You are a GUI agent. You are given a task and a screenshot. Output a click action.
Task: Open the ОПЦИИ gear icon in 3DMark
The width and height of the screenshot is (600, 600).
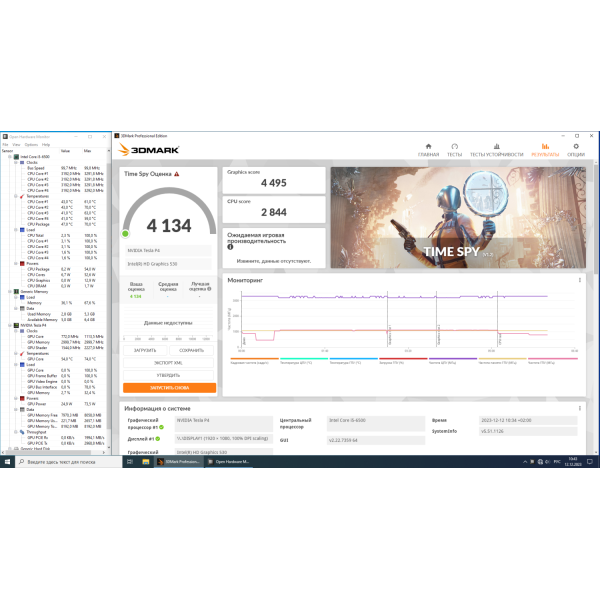(576, 146)
